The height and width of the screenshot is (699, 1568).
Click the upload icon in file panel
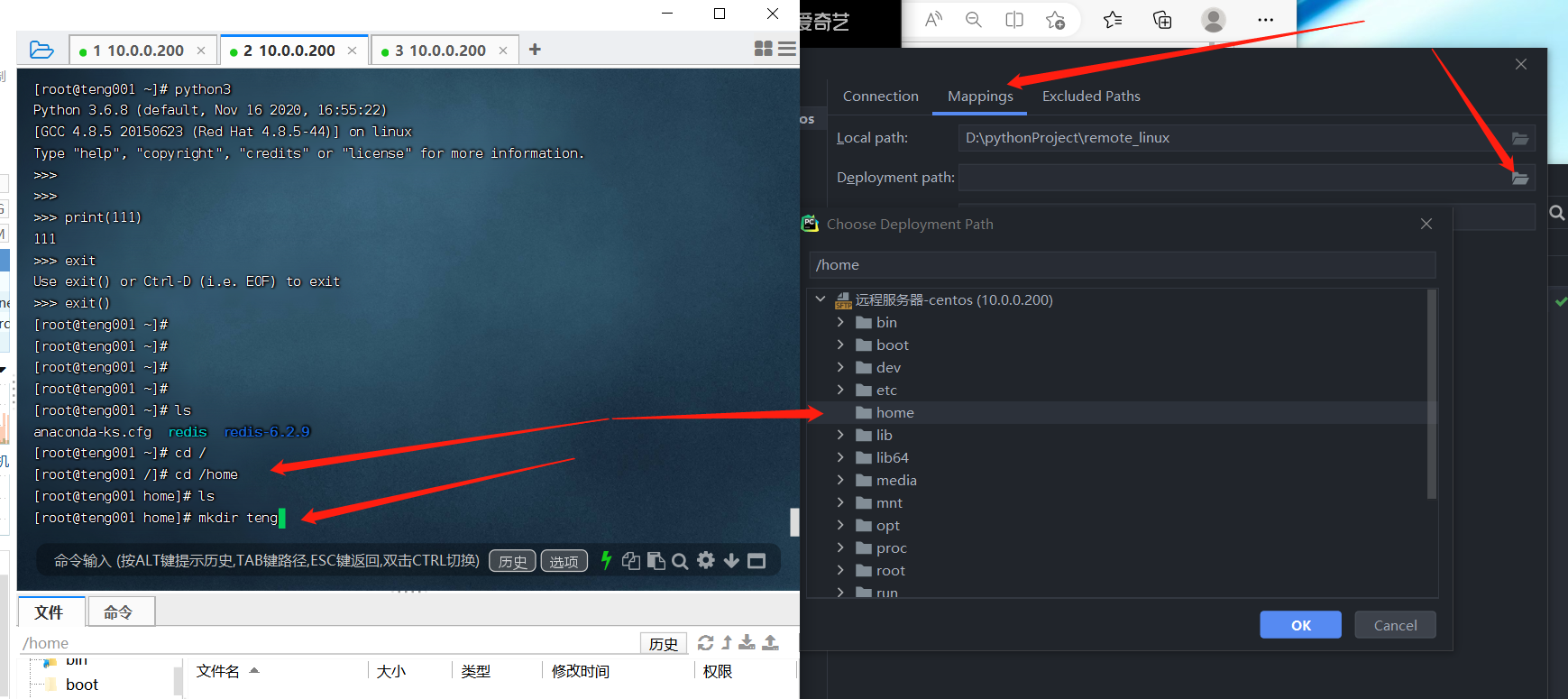click(770, 642)
